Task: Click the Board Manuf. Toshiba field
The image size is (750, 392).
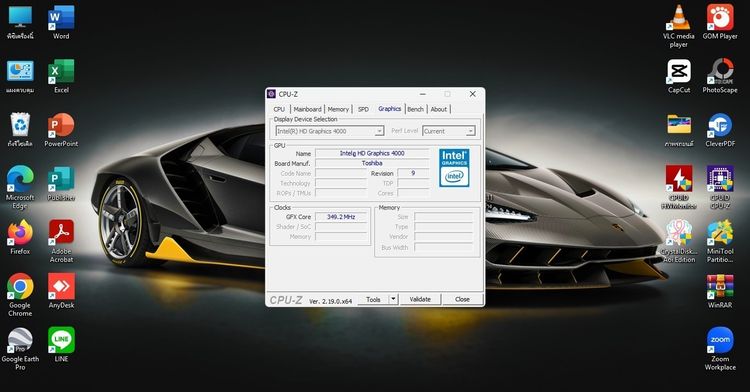Action: pyautogui.click(x=372, y=163)
